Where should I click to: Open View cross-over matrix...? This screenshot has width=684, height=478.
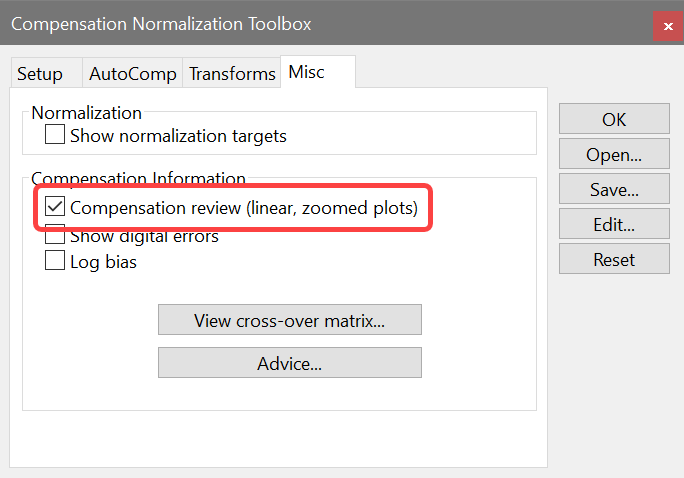(289, 320)
